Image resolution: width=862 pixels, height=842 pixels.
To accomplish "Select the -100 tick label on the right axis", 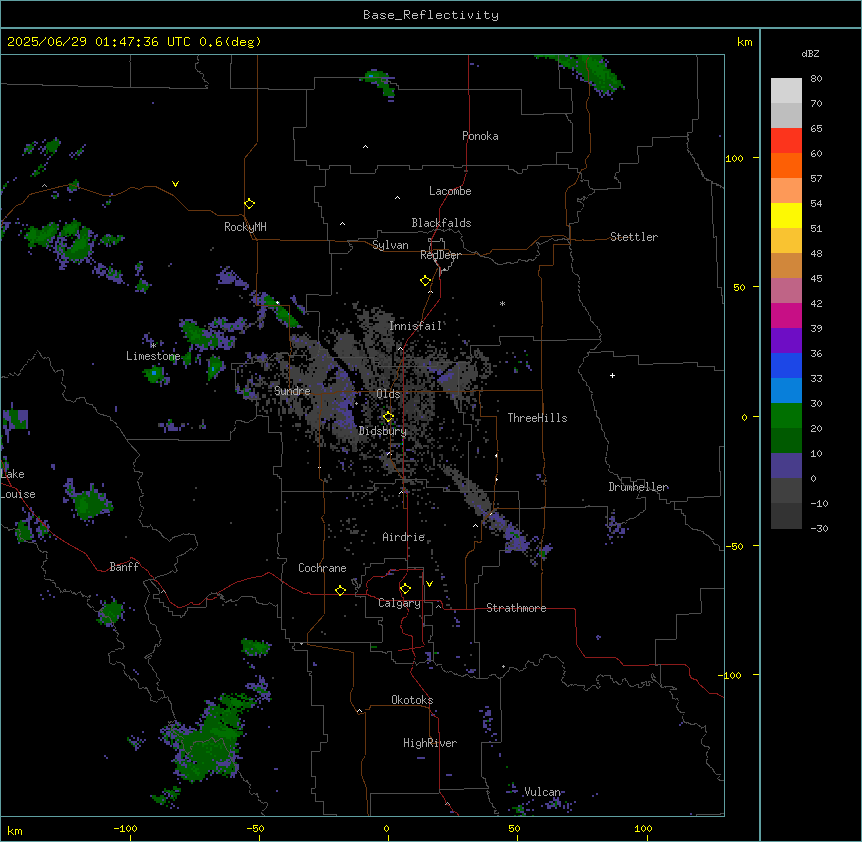I will click(x=731, y=675).
